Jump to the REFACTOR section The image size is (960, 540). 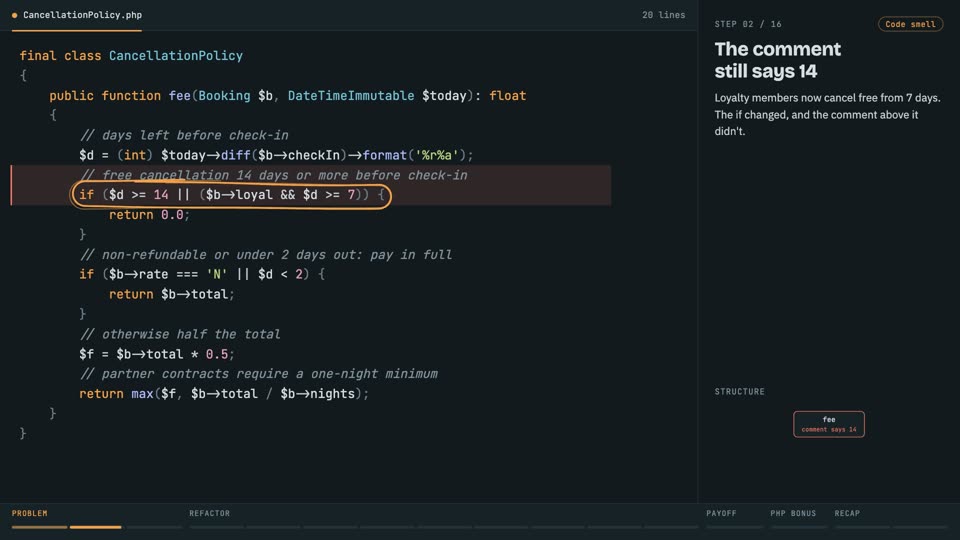pyautogui.click(x=209, y=513)
